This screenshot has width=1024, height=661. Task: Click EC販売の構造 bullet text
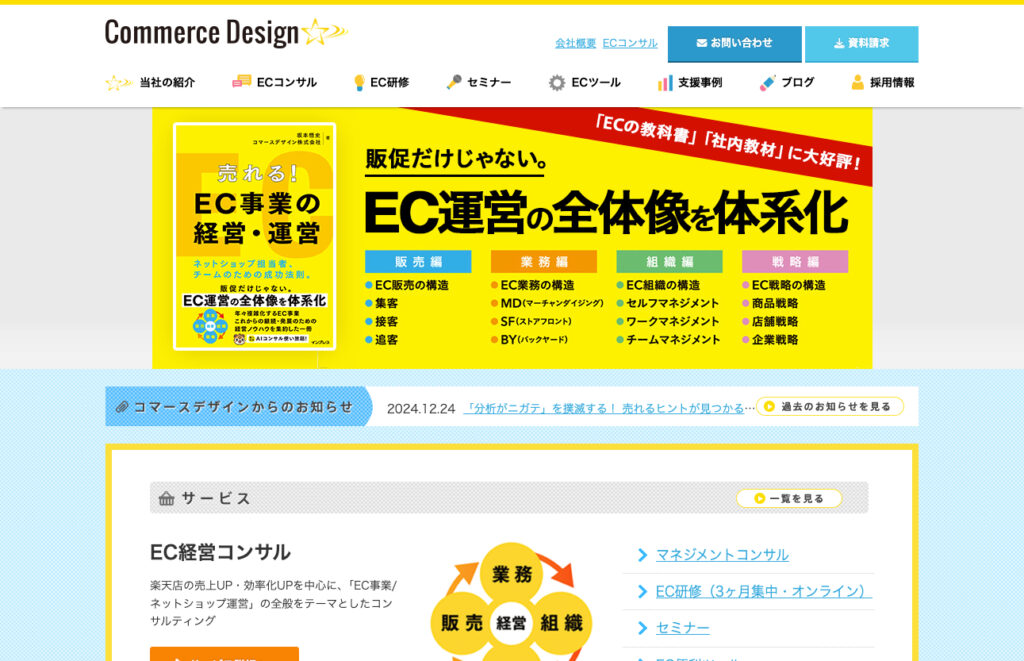point(412,285)
